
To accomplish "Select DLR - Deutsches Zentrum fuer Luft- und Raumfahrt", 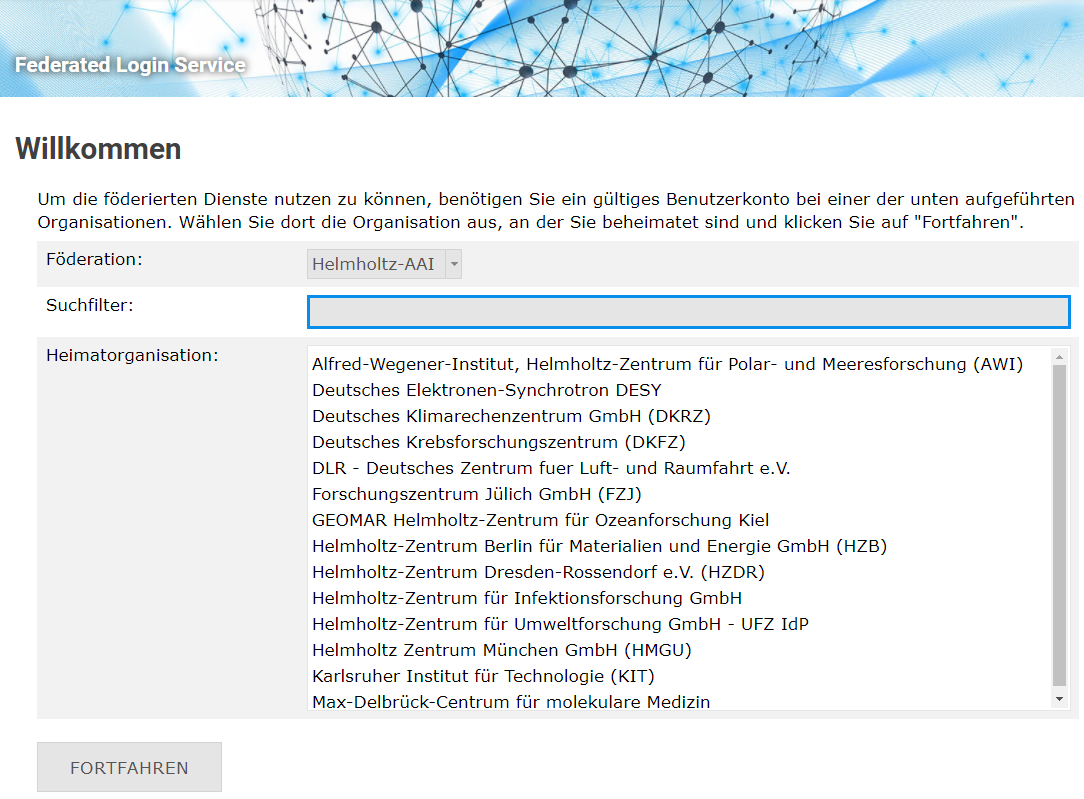I will 550,469.
